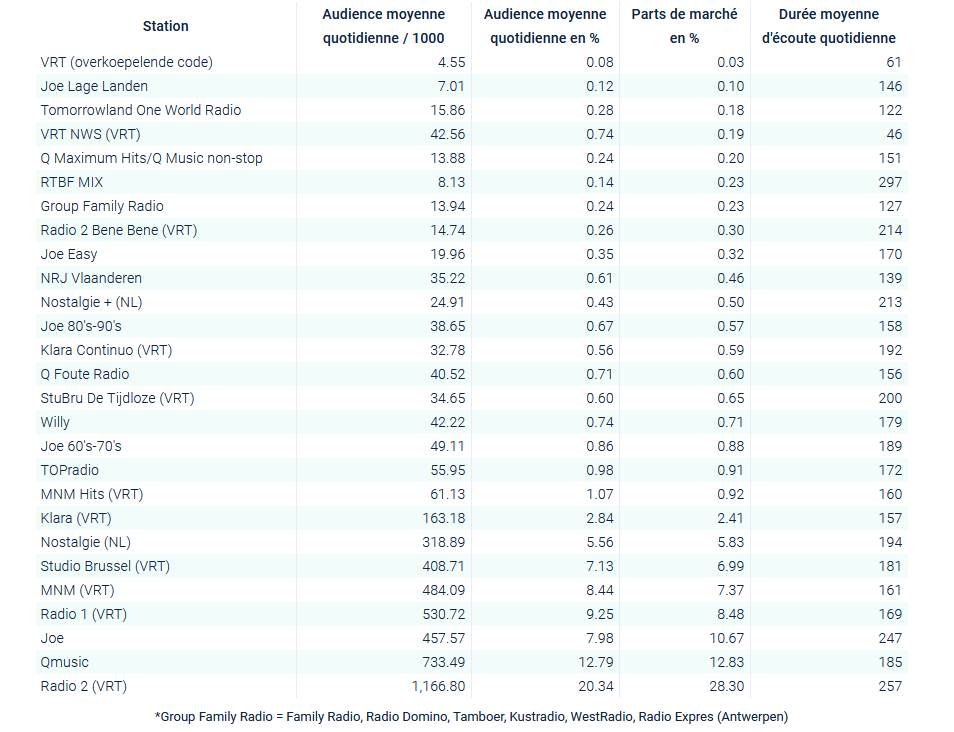The width and height of the screenshot is (954, 732).
Task: Click the Audience moyenne quotidienne / 1000 header
Action: (x=383, y=26)
